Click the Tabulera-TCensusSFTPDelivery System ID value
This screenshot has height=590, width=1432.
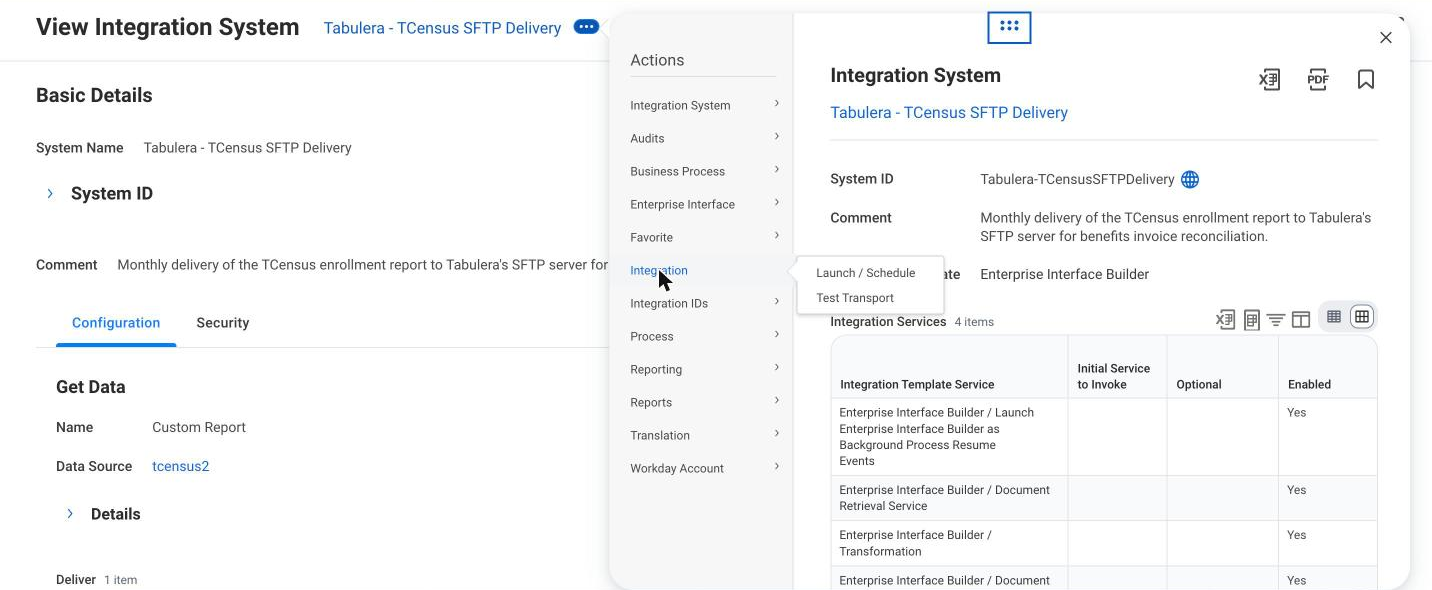point(1077,180)
